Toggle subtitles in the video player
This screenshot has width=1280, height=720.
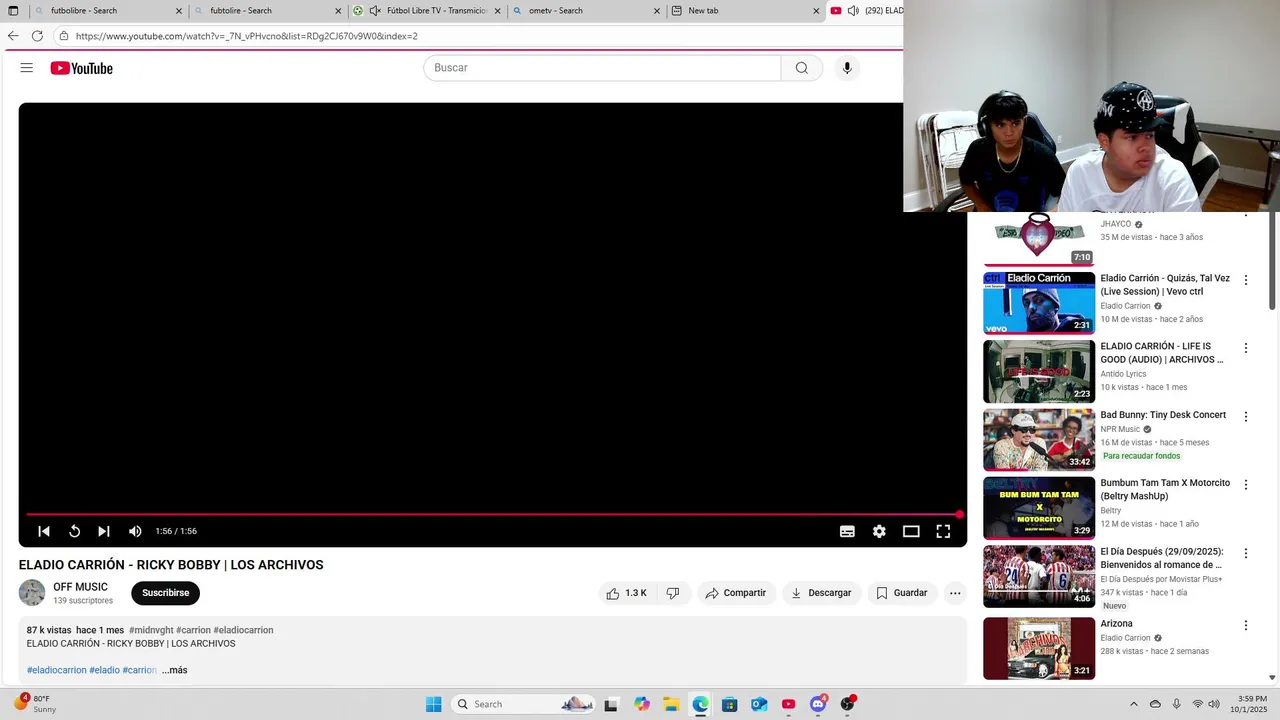pyautogui.click(x=847, y=531)
